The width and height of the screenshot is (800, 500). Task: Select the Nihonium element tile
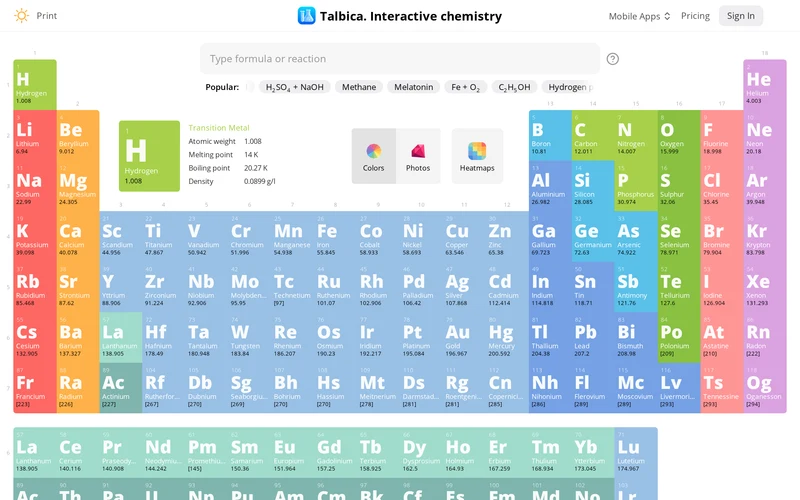coord(550,388)
